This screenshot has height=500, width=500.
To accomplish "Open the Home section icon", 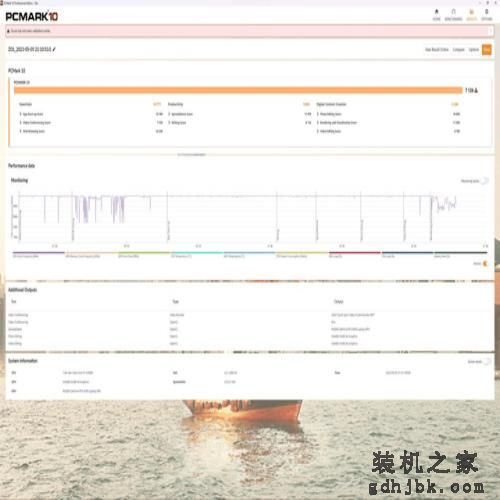I will click(x=436, y=12).
